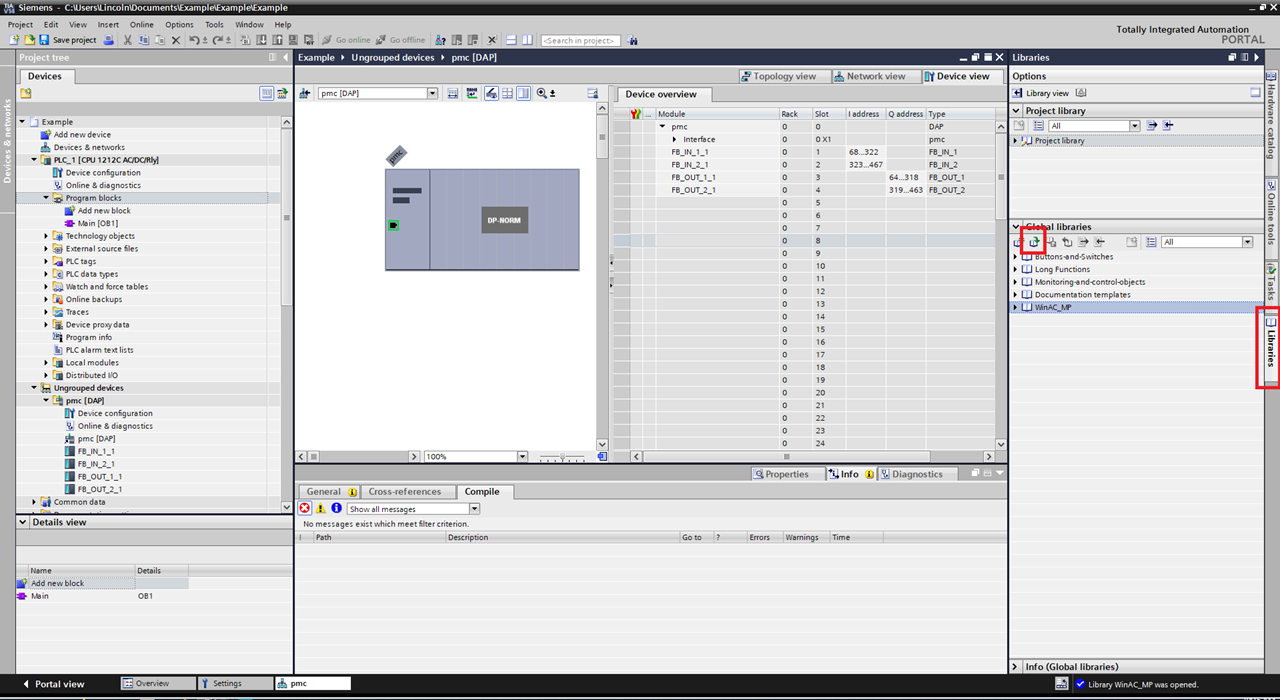Click the print icon in the toolbar
Viewport: 1280px width, 700px height.
[x=109, y=40]
